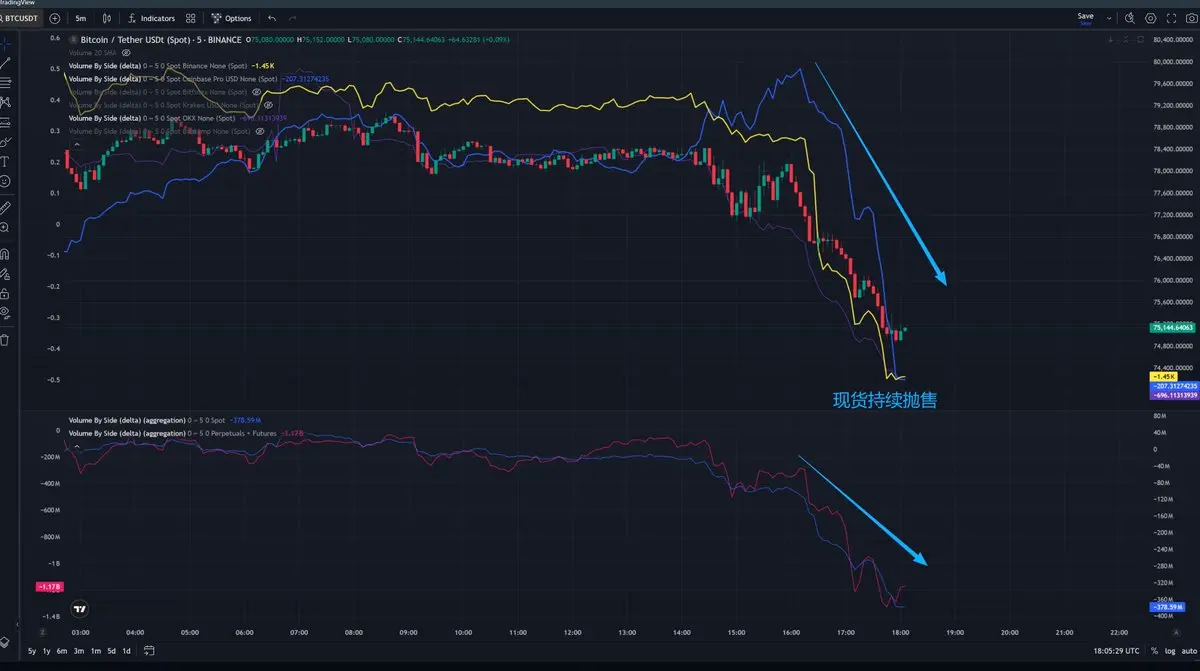Open the BTCUSDT symbol search
The width and height of the screenshot is (1200, 671).
coord(21,18)
